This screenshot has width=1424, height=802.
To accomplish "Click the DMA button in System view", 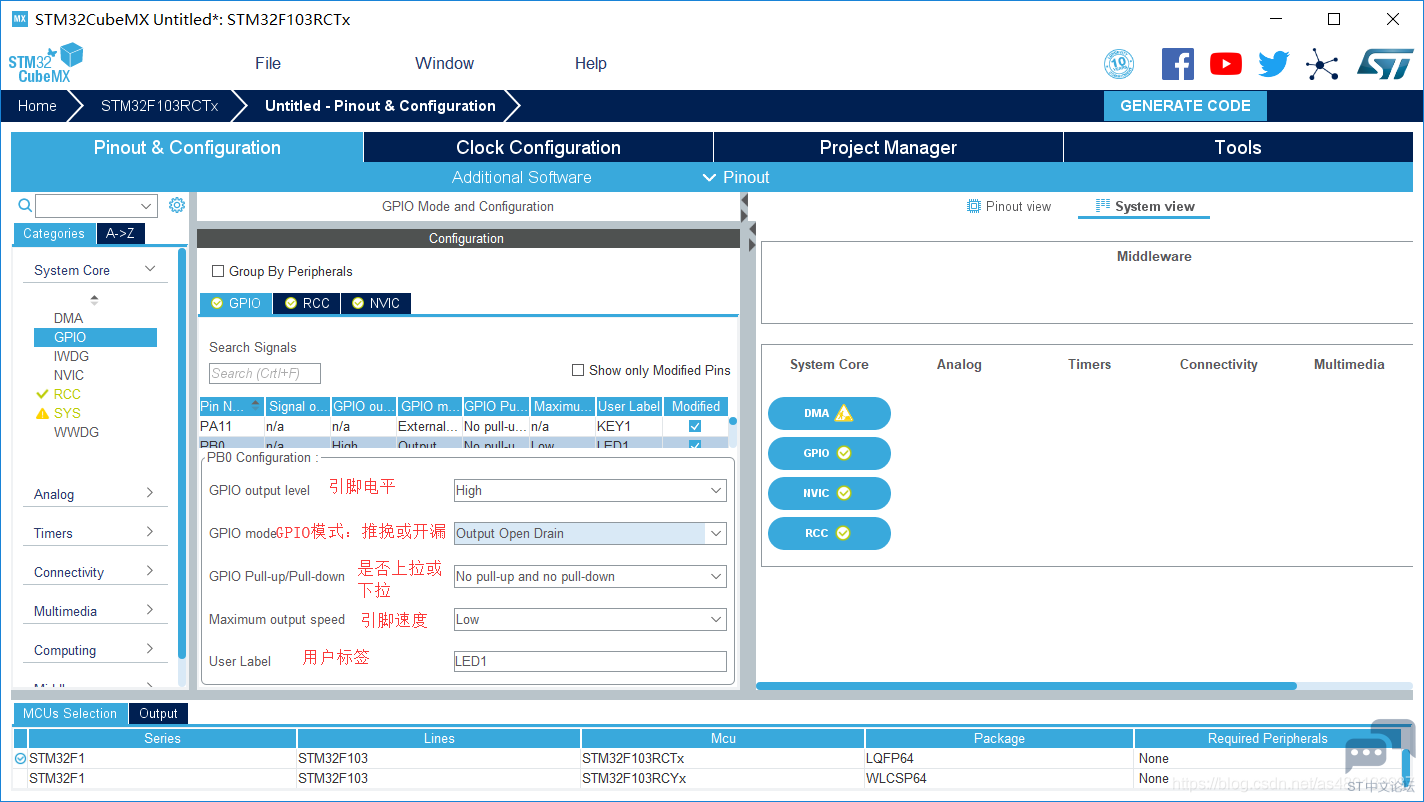I will coord(829,413).
